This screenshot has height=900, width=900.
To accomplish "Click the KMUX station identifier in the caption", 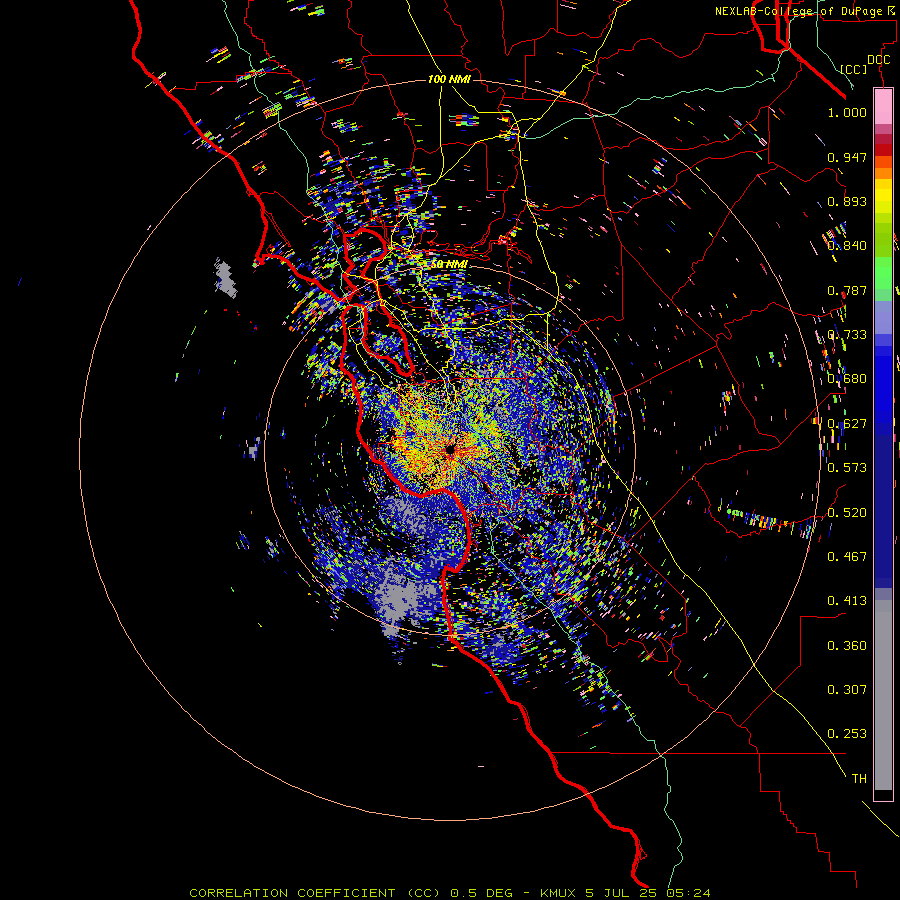I will click(x=560, y=893).
